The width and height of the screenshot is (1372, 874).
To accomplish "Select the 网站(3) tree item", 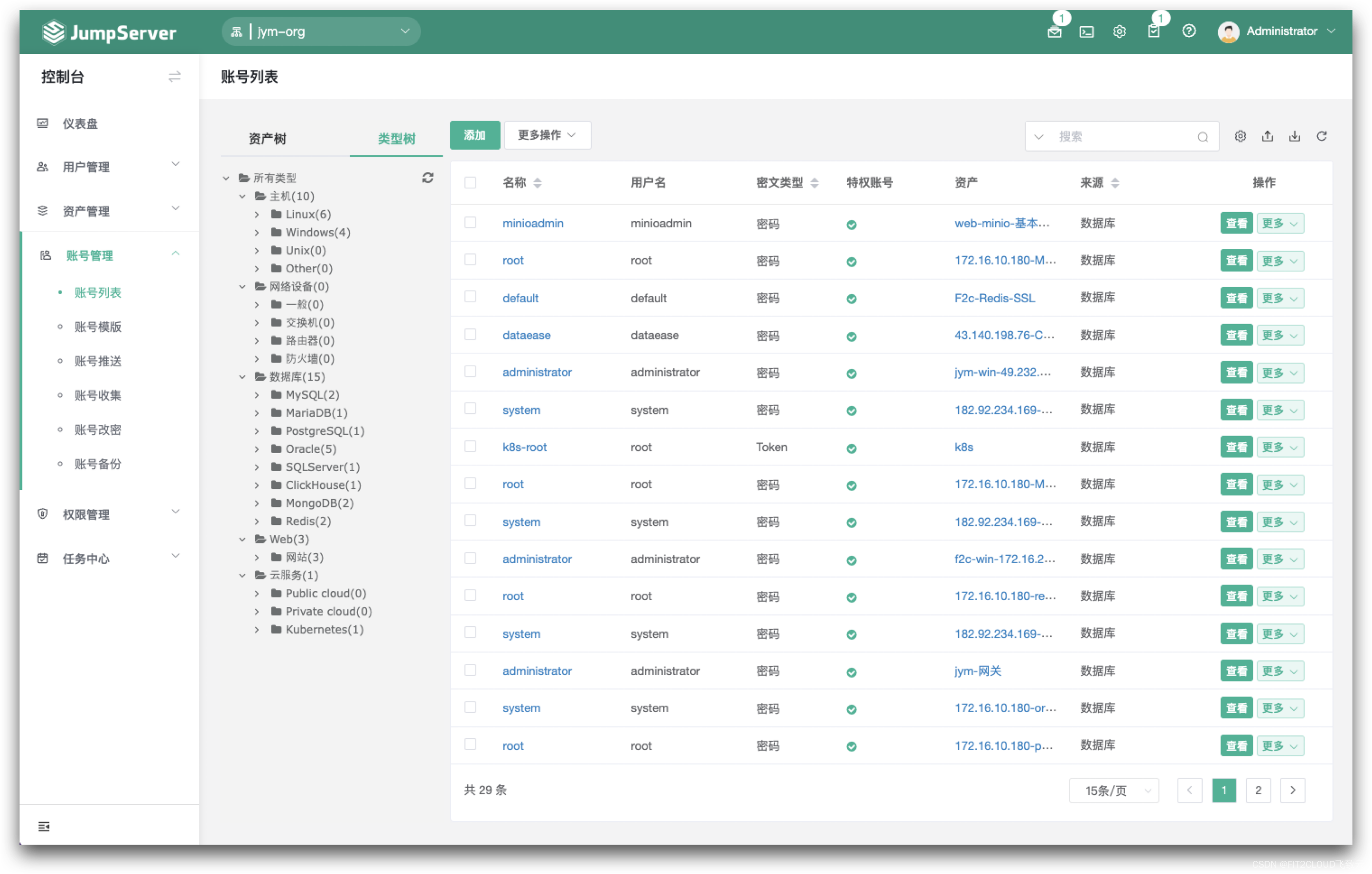I will coord(304,557).
